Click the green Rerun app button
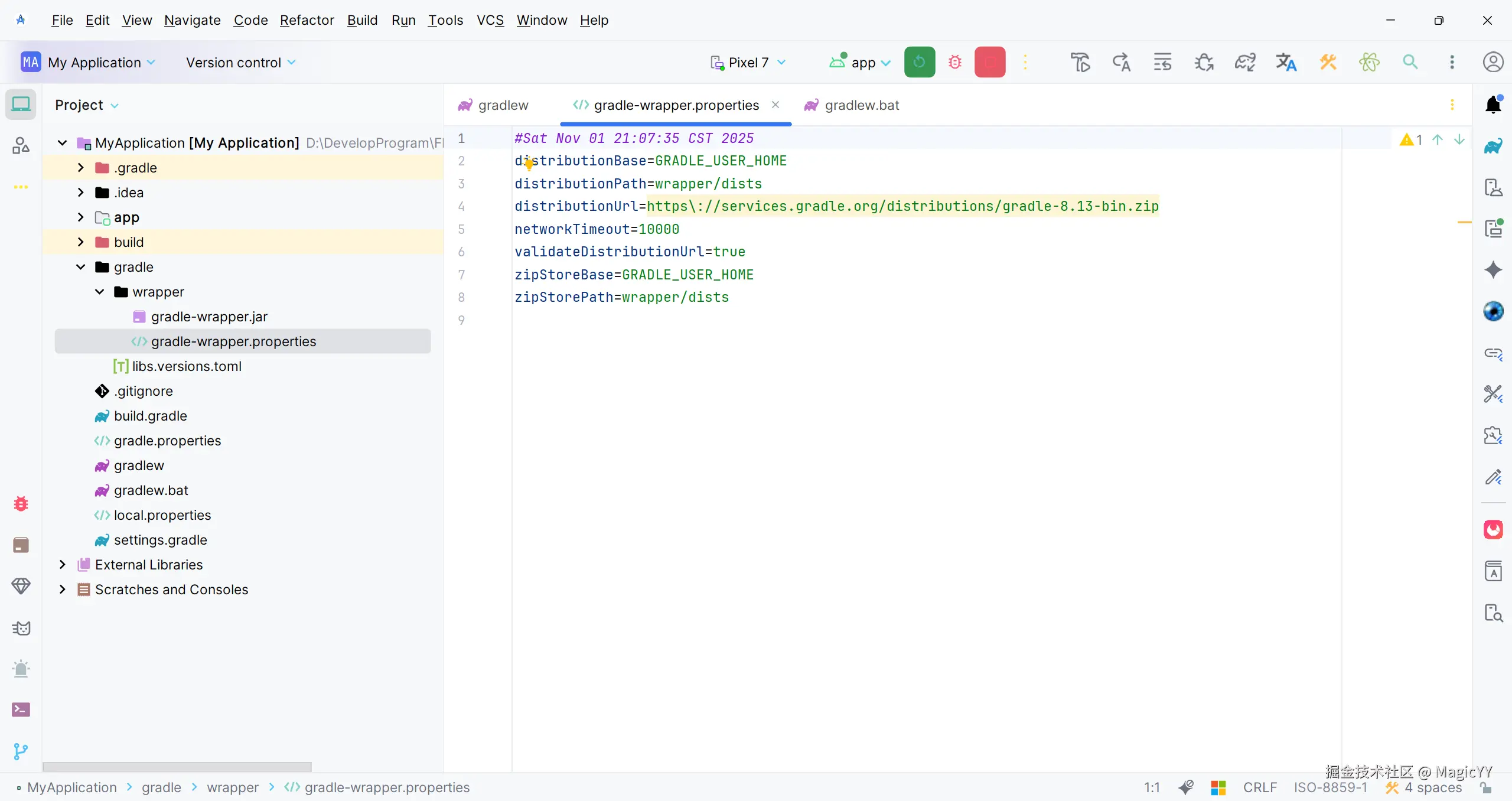This screenshot has height=801, width=1512. [919, 62]
